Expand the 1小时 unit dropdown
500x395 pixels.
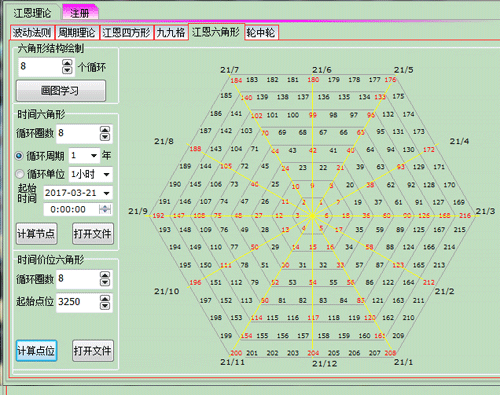click(x=107, y=174)
